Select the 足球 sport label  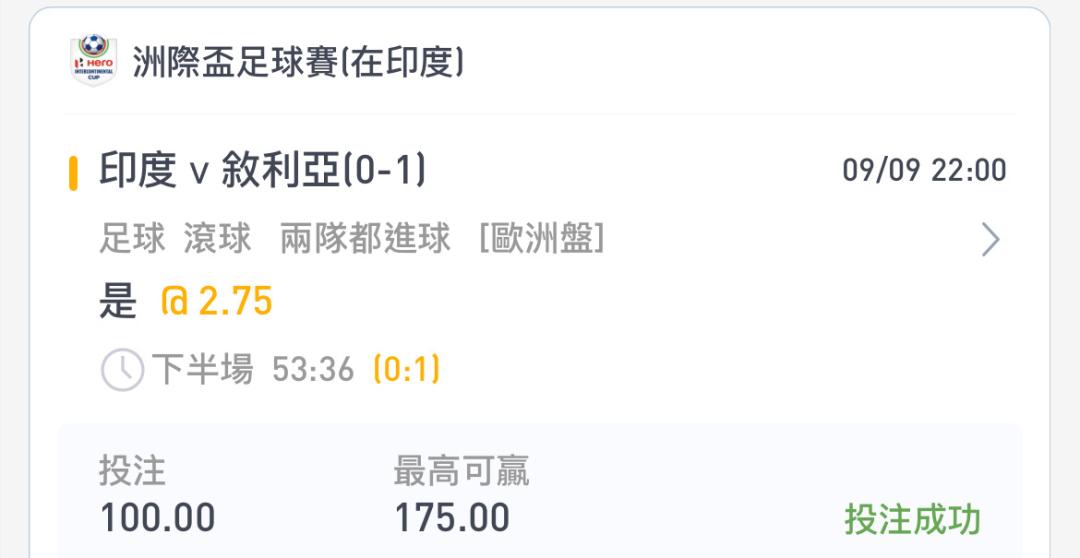[x=133, y=240]
